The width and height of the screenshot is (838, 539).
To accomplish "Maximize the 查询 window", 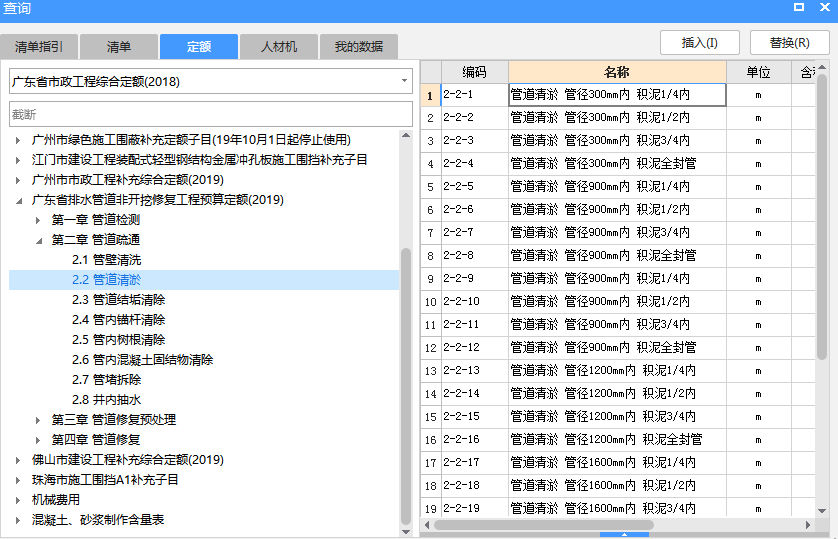I will point(799,7).
